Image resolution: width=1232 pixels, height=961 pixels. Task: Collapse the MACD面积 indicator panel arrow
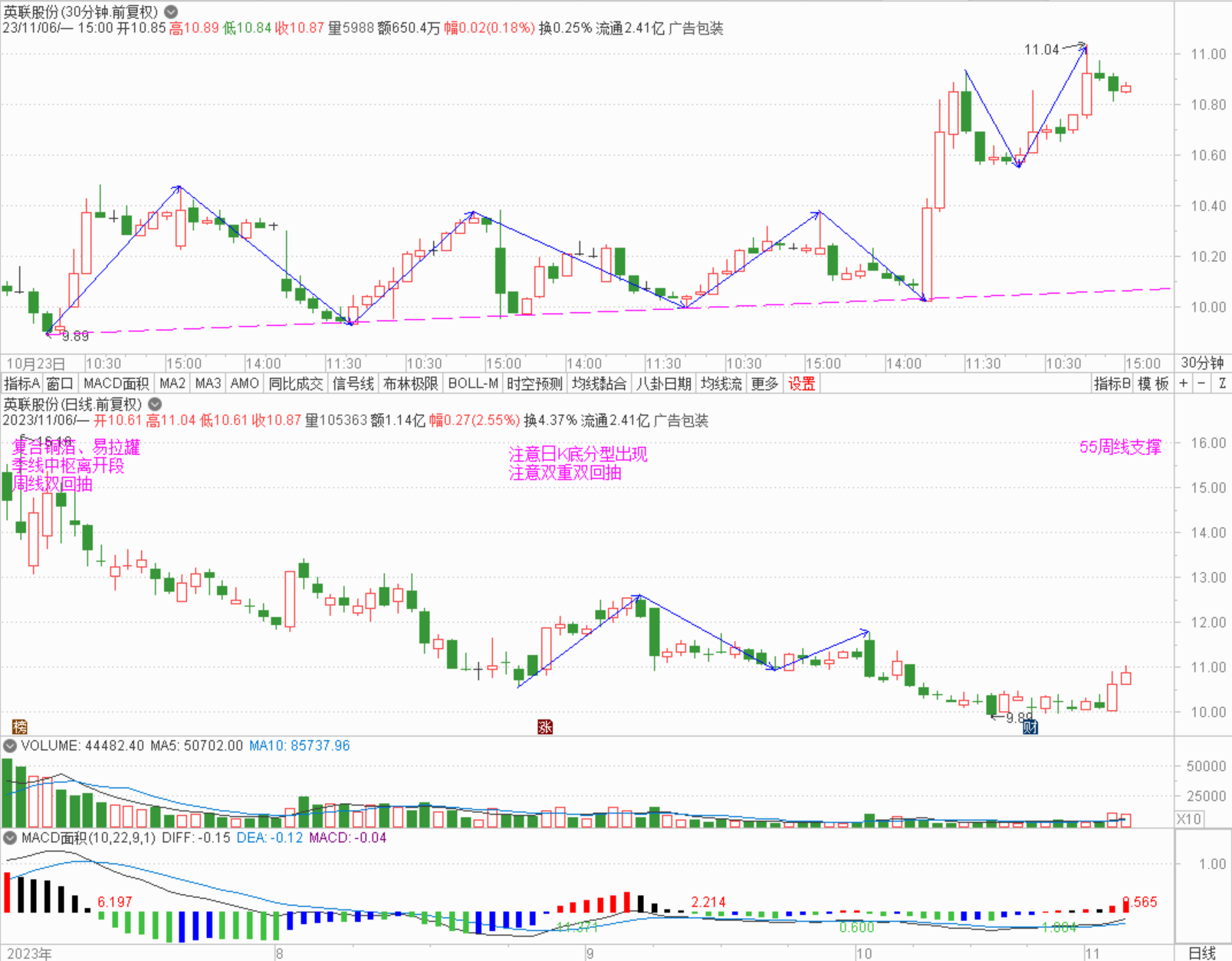[x=10, y=838]
